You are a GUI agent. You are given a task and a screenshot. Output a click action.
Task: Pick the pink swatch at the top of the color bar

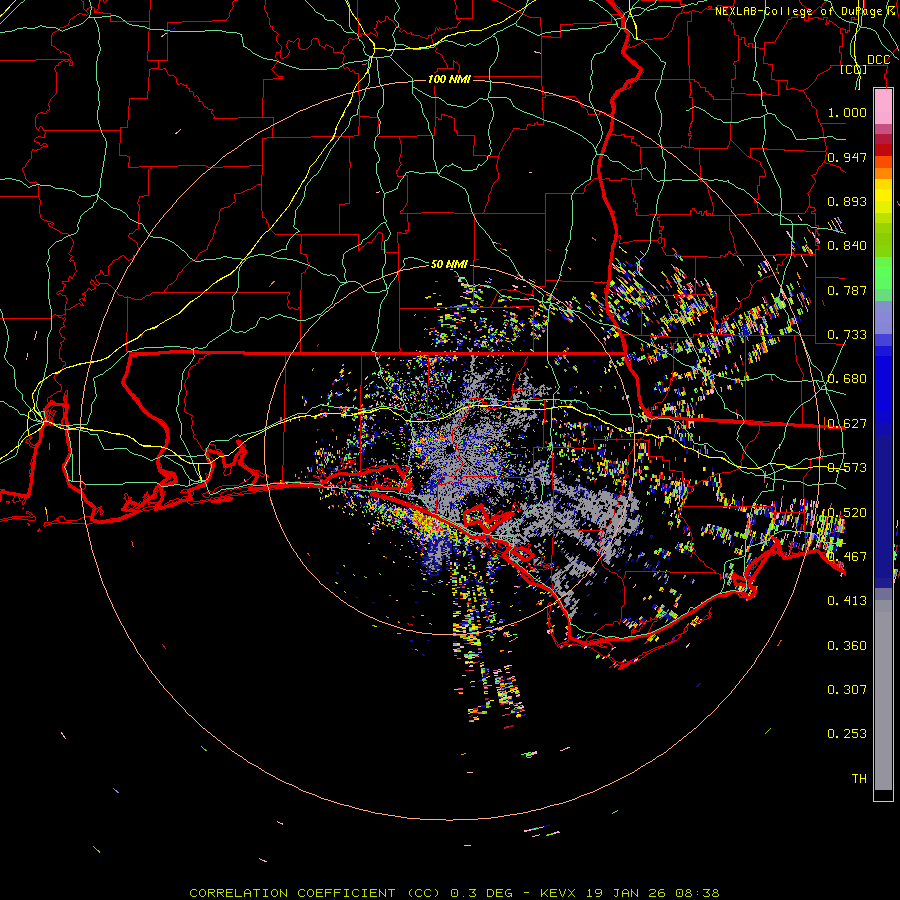[x=883, y=106]
